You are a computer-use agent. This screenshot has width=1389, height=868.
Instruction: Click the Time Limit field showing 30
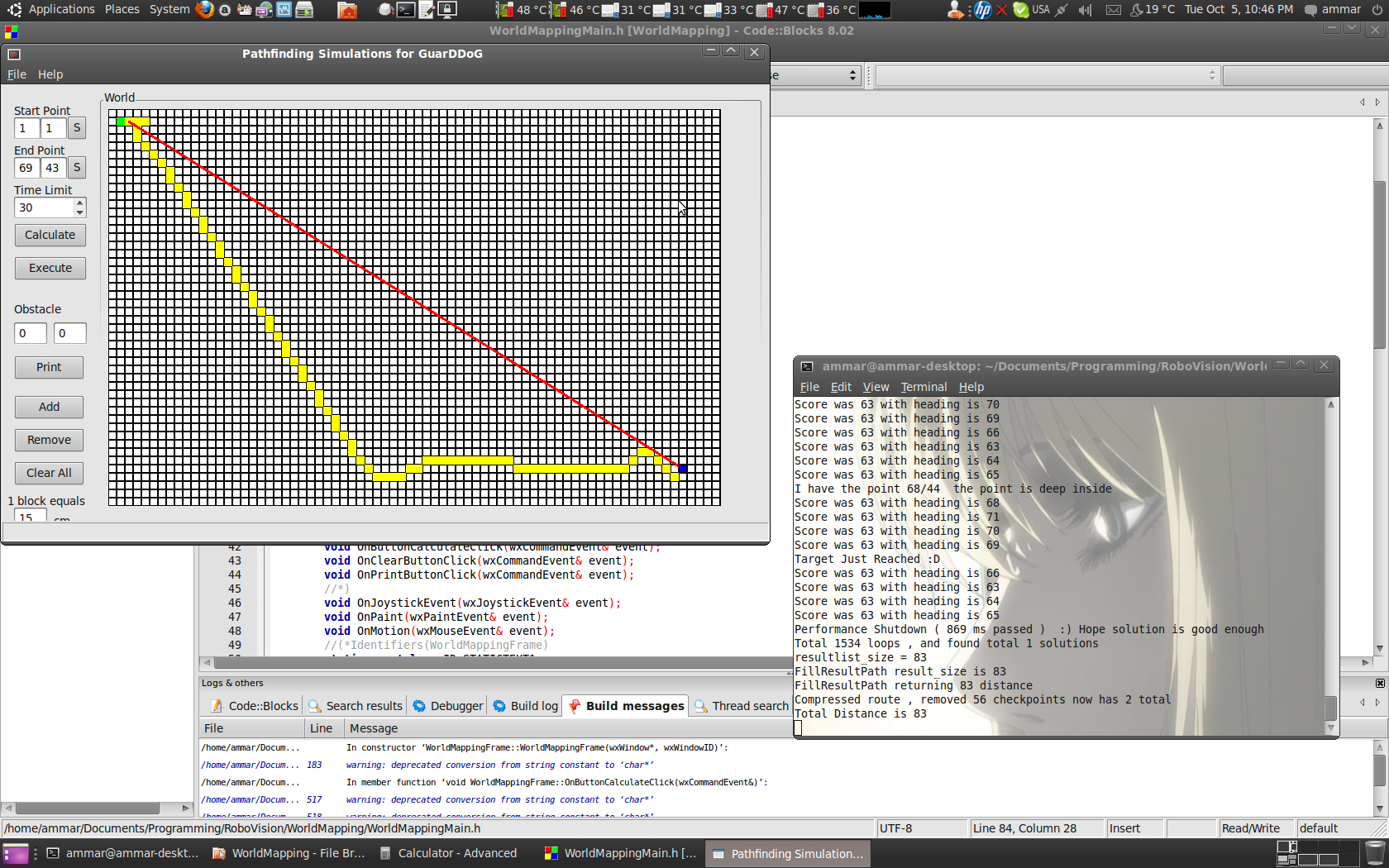(x=44, y=207)
